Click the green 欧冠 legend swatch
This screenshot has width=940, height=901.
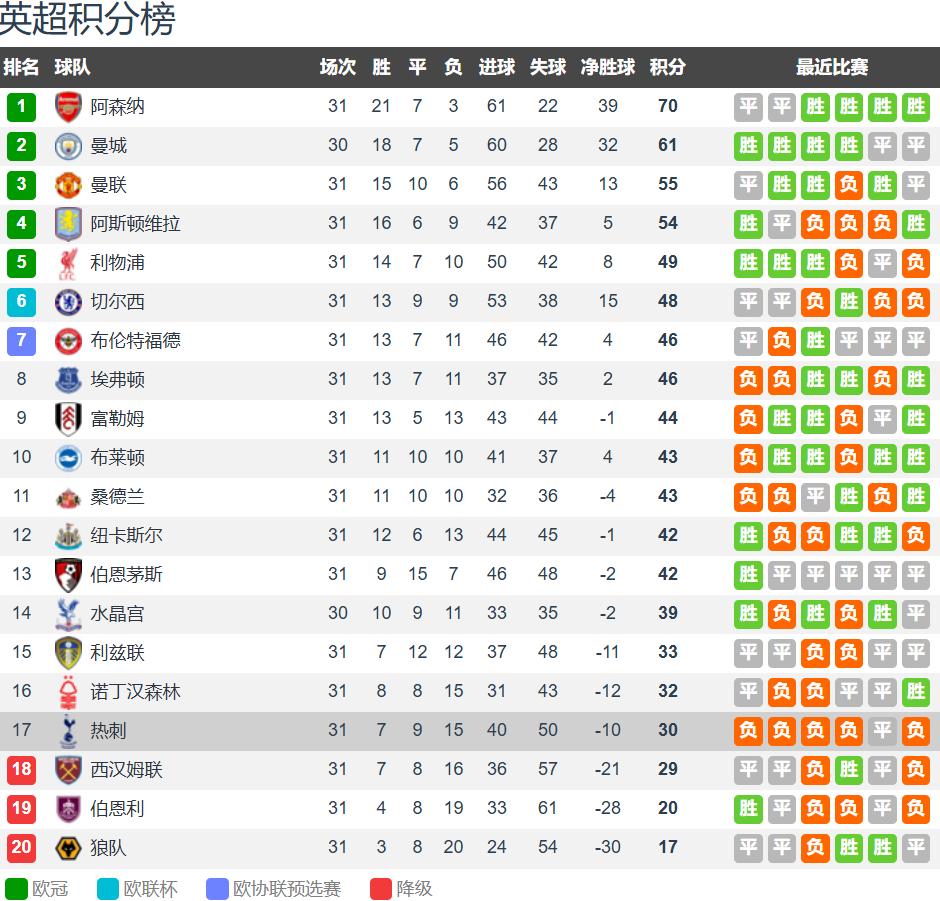pyautogui.click(x=17, y=889)
